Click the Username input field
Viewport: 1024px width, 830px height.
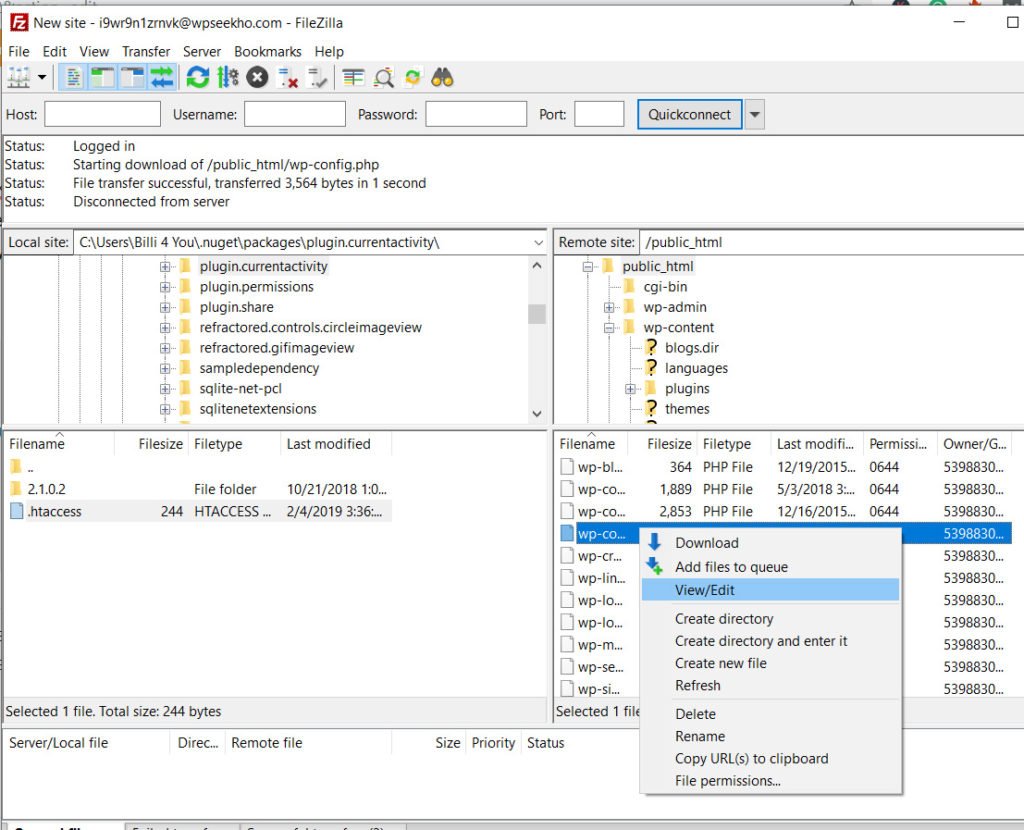(295, 114)
